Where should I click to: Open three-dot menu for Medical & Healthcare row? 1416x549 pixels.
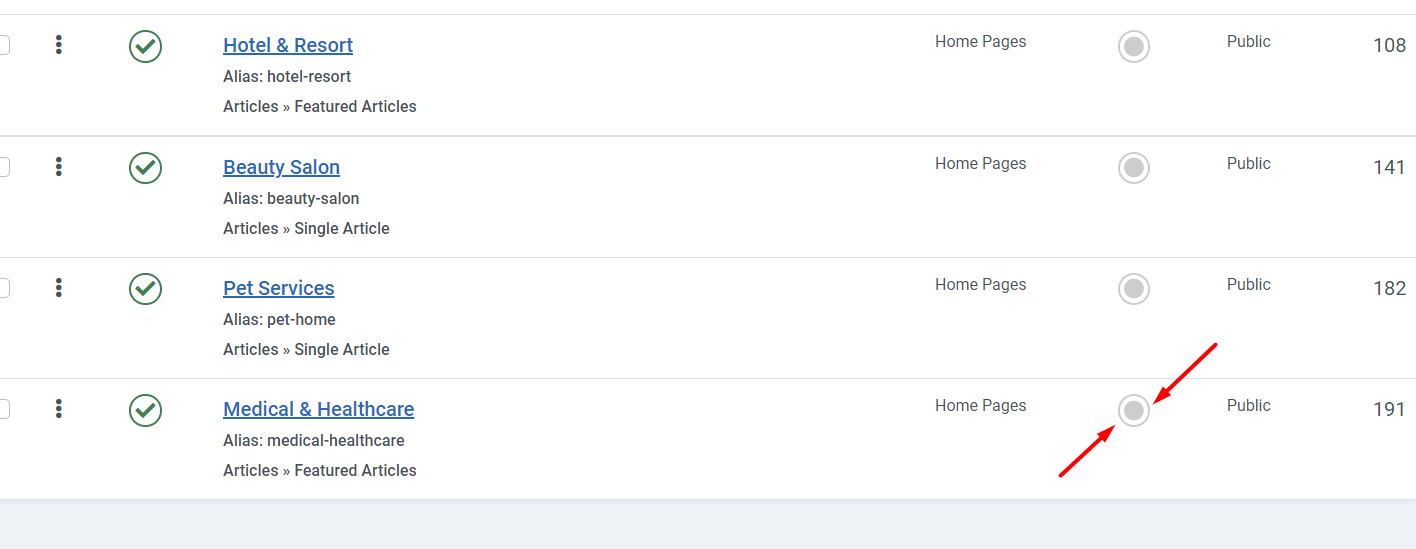tap(59, 409)
